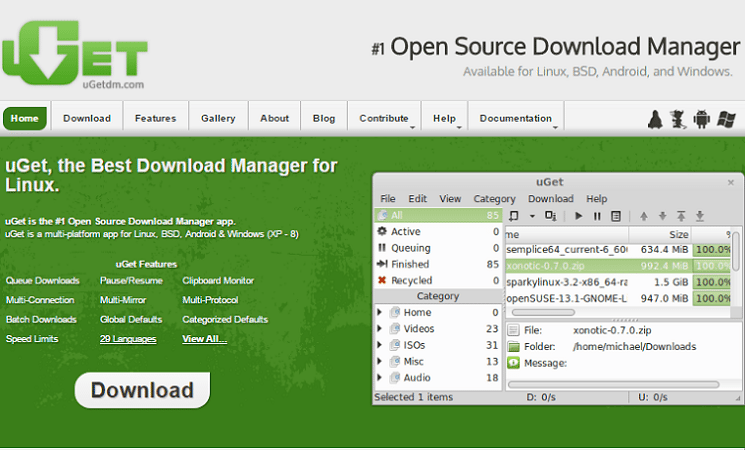Image resolution: width=745 pixels, height=450 pixels.
Task: Click the red X icon beside Recycled
Action: click(382, 280)
